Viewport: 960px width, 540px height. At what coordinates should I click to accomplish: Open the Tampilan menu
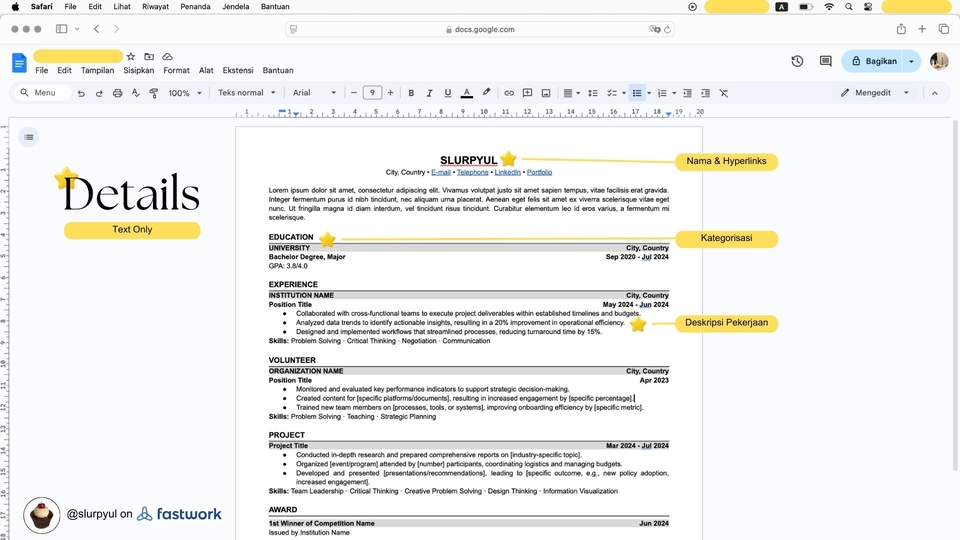(97, 70)
